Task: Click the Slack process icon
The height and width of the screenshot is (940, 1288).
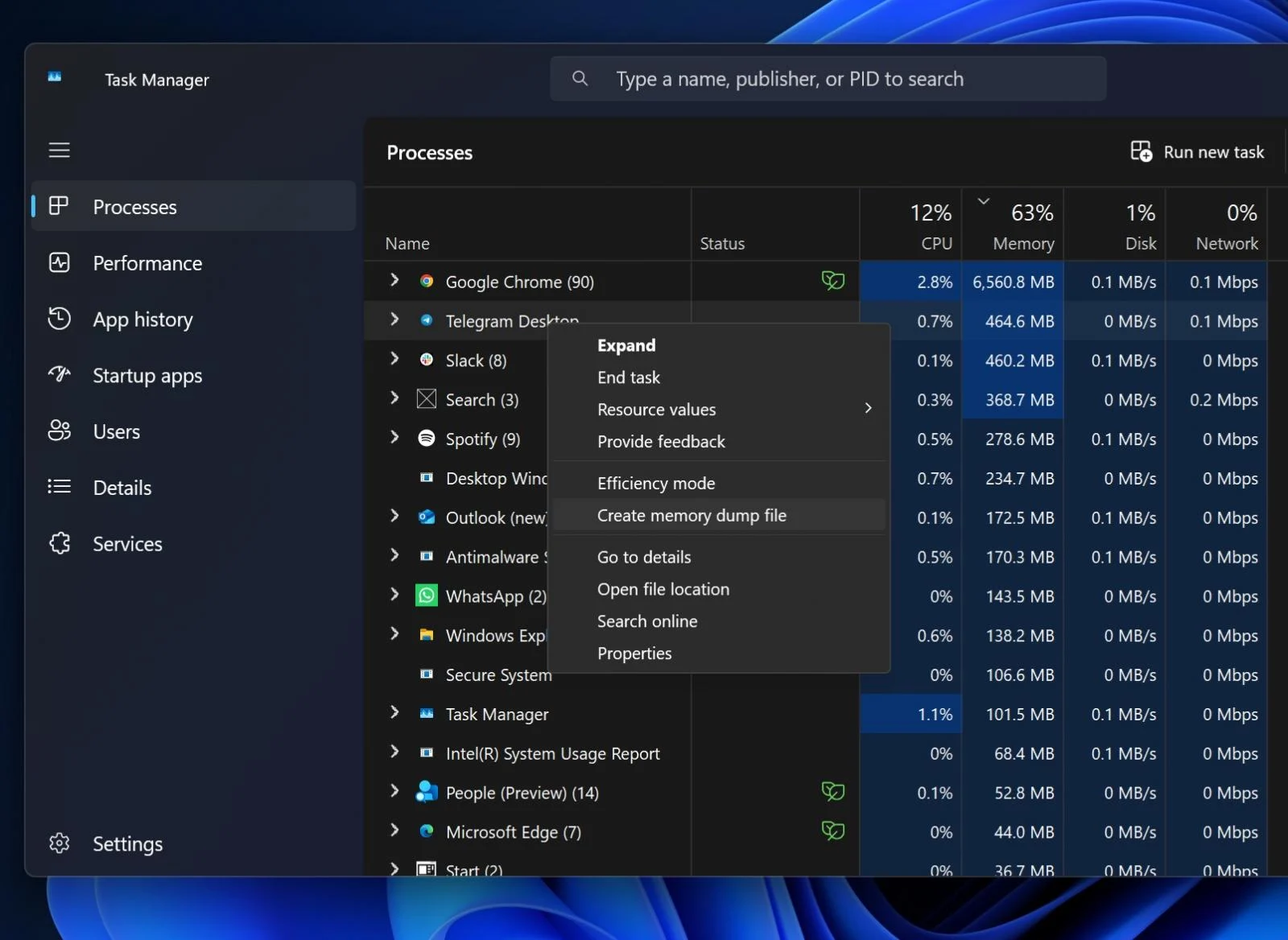Action: pyautogui.click(x=427, y=360)
